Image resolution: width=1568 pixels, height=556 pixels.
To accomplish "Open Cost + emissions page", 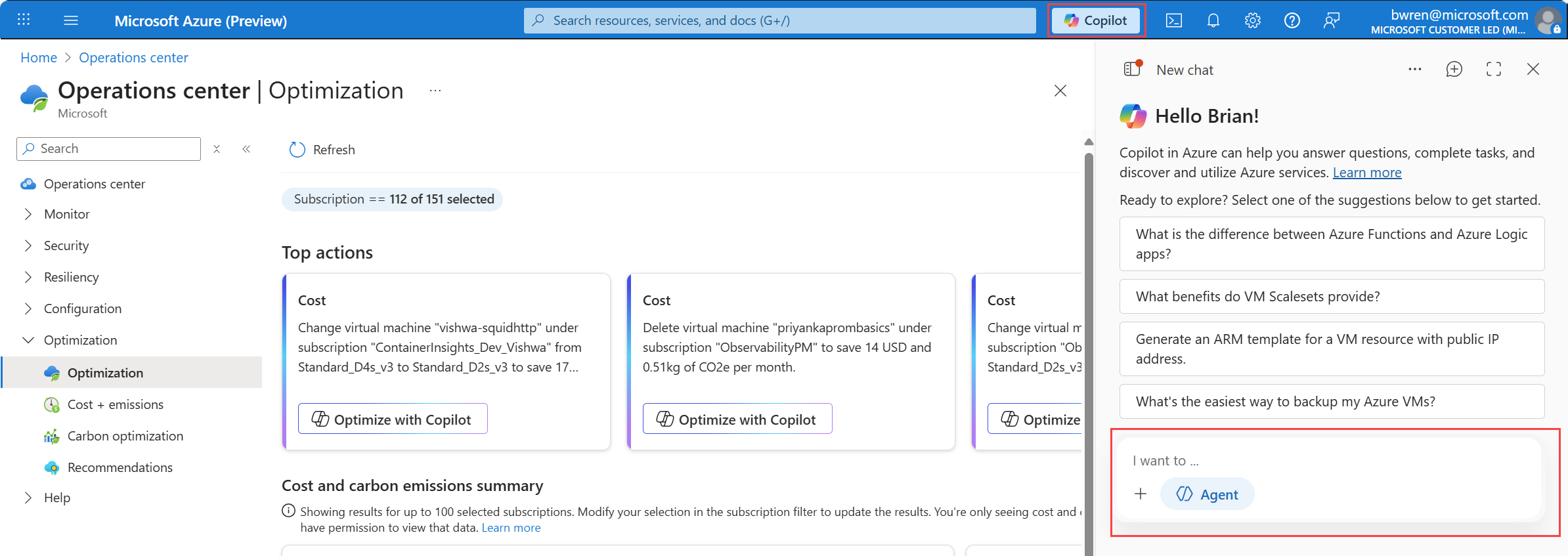I will (x=115, y=405).
